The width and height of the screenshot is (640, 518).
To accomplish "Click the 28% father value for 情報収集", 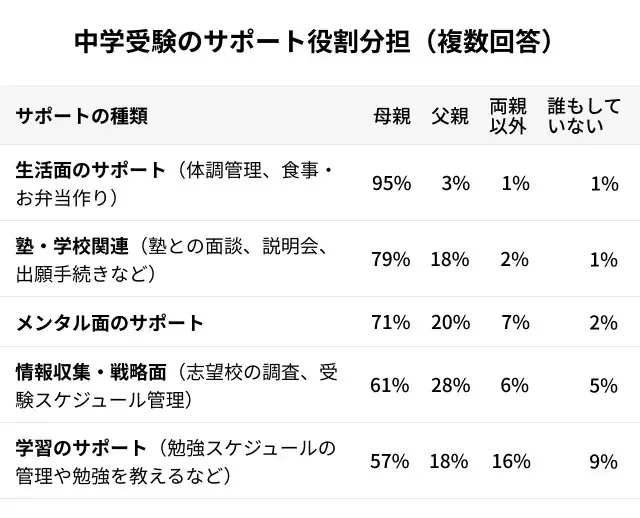I will [450, 386].
